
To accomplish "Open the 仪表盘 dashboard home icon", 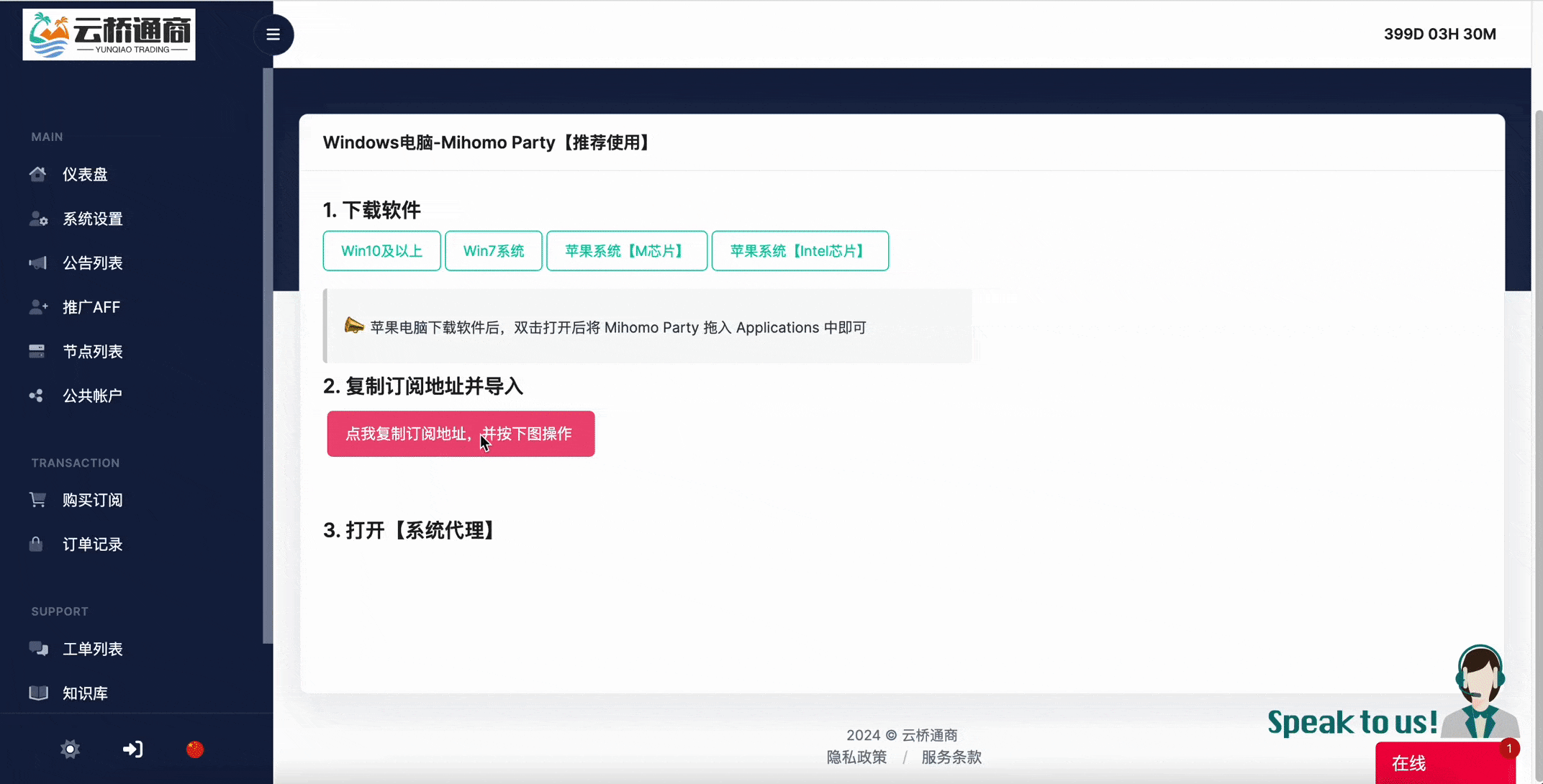I will (x=37, y=174).
